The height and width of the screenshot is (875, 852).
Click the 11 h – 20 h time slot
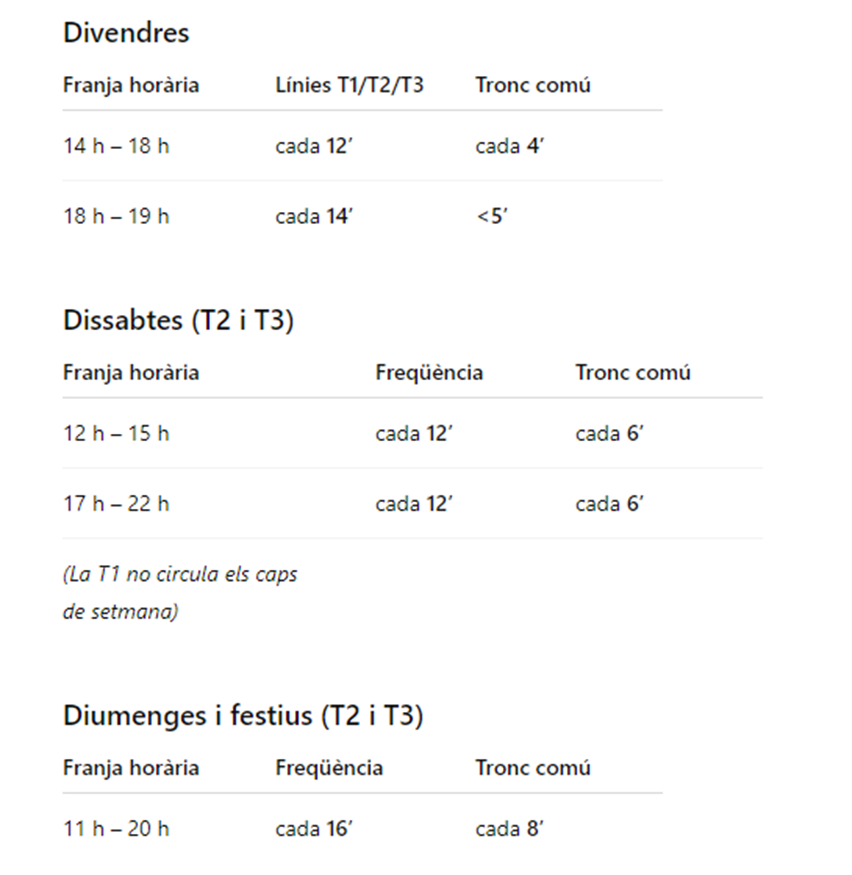116,829
